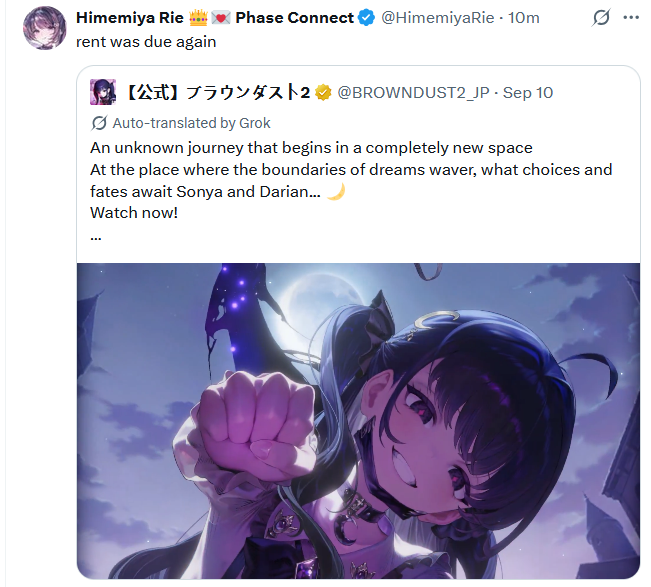Viewport: 651px width, 587px height.
Task: Click the Himemiya Rie display name
Action: tap(130, 17)
